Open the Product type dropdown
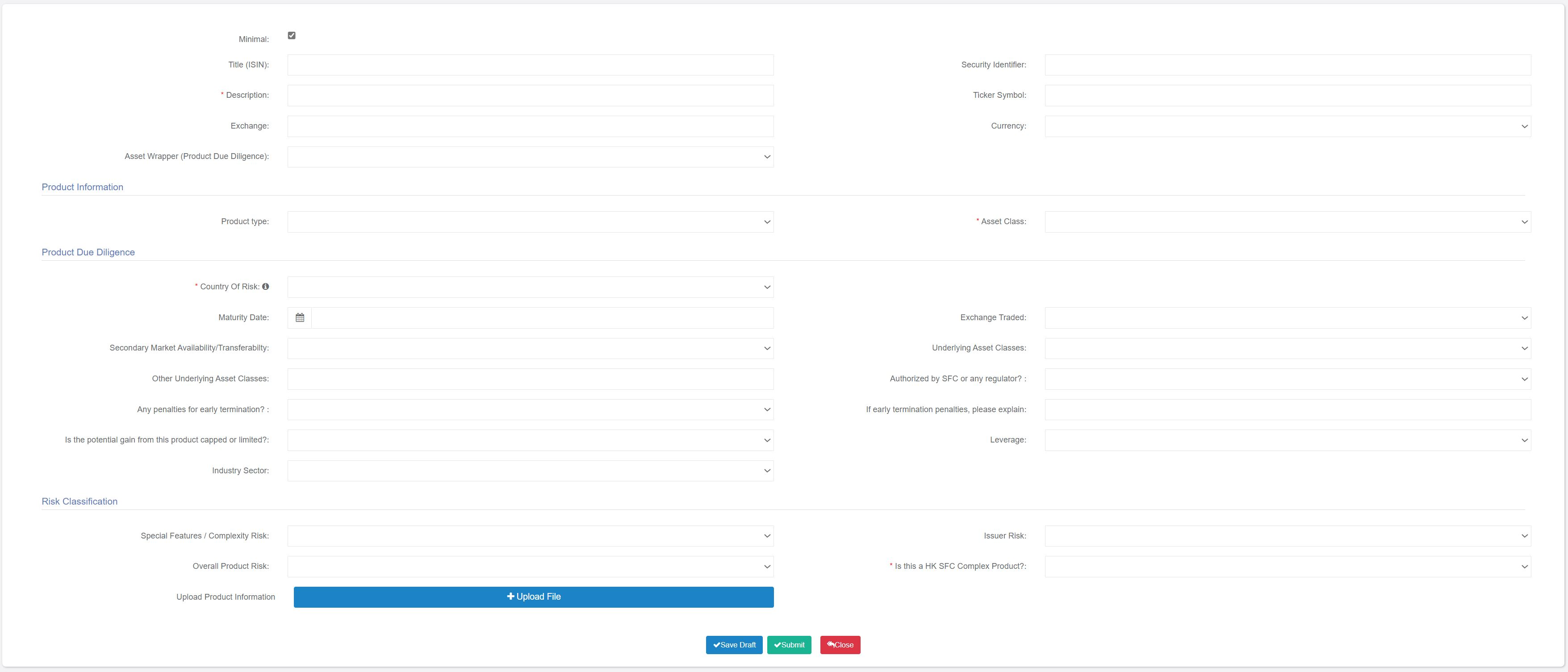The height and width of the screenshot is (672, 1568). point(530,222)
